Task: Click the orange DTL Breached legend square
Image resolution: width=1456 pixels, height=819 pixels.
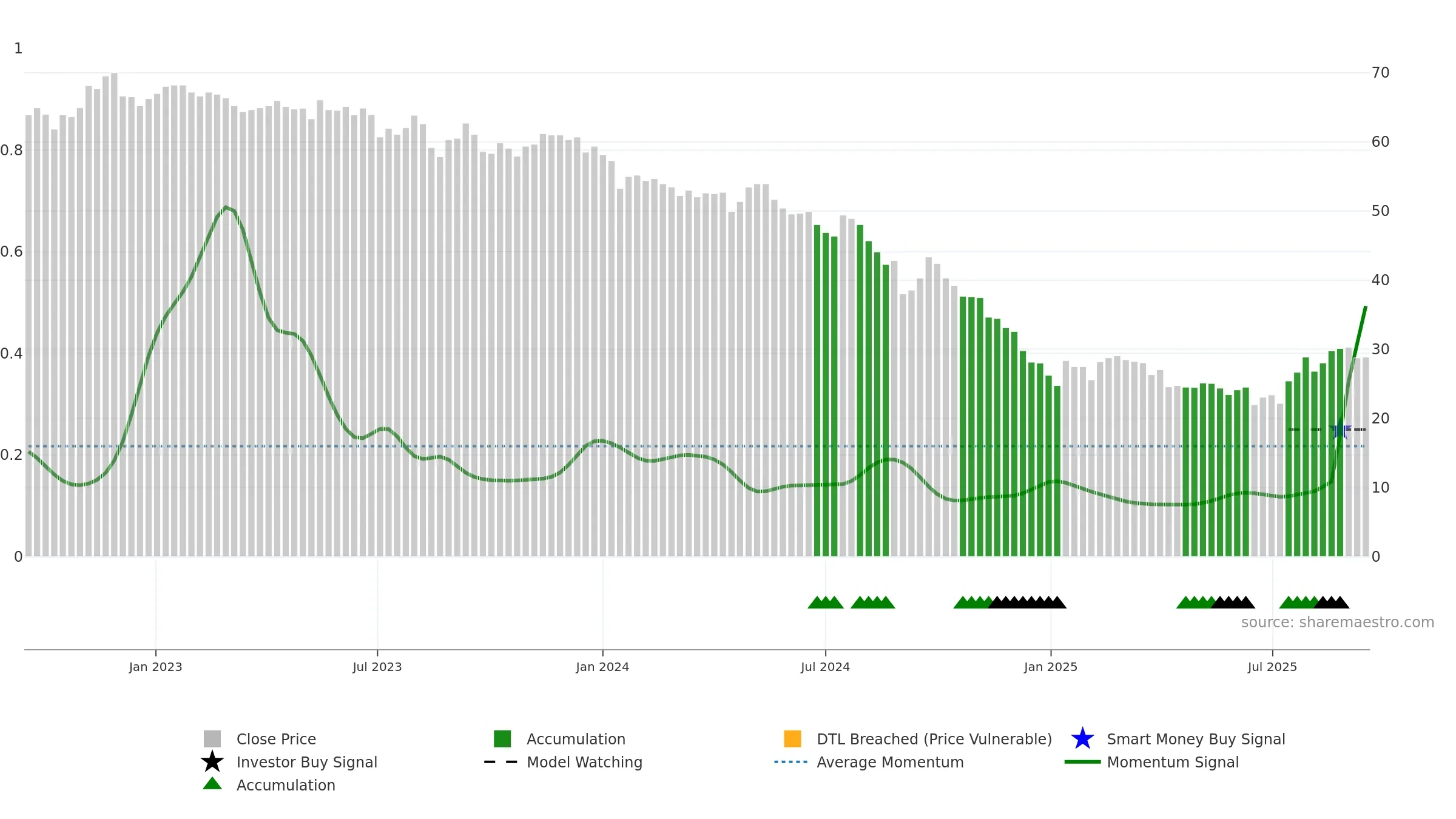Action: [x=792, y=739]
